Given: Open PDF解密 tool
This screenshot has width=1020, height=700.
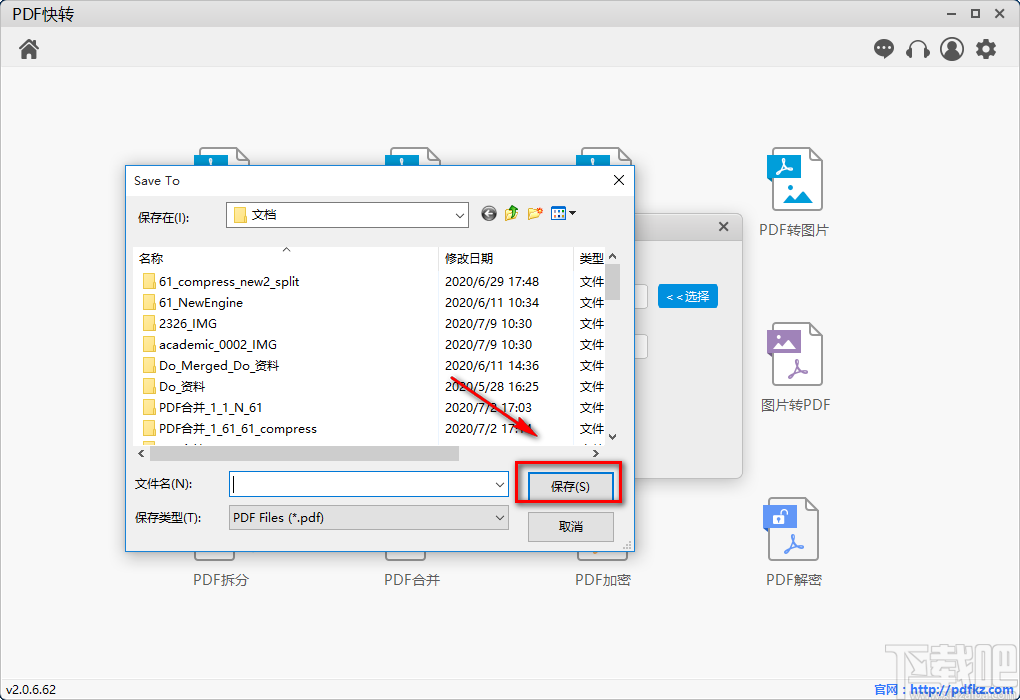Looking at the screenshot, I should (x=794, y=542).
